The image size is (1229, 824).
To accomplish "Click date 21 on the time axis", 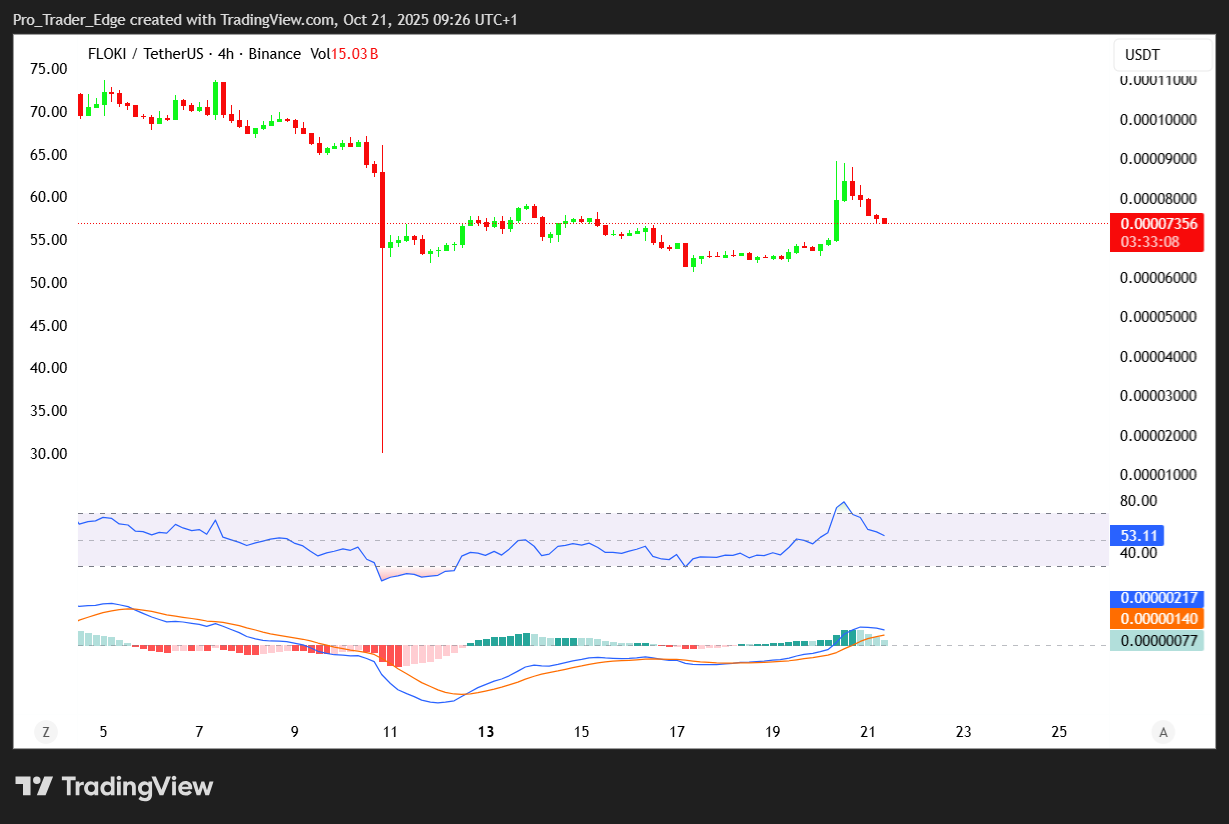I will point(867,732).
